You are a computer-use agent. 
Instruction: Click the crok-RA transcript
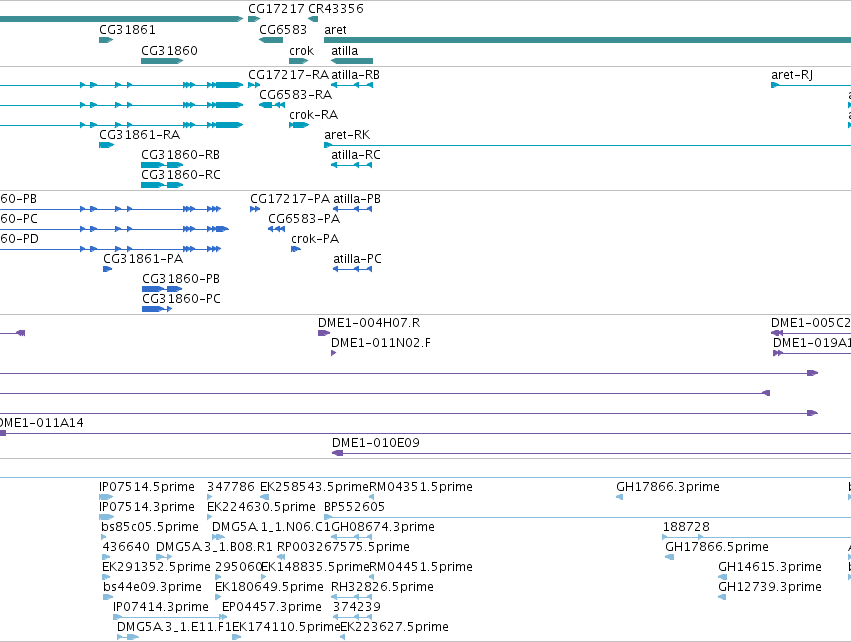[299, 125]
